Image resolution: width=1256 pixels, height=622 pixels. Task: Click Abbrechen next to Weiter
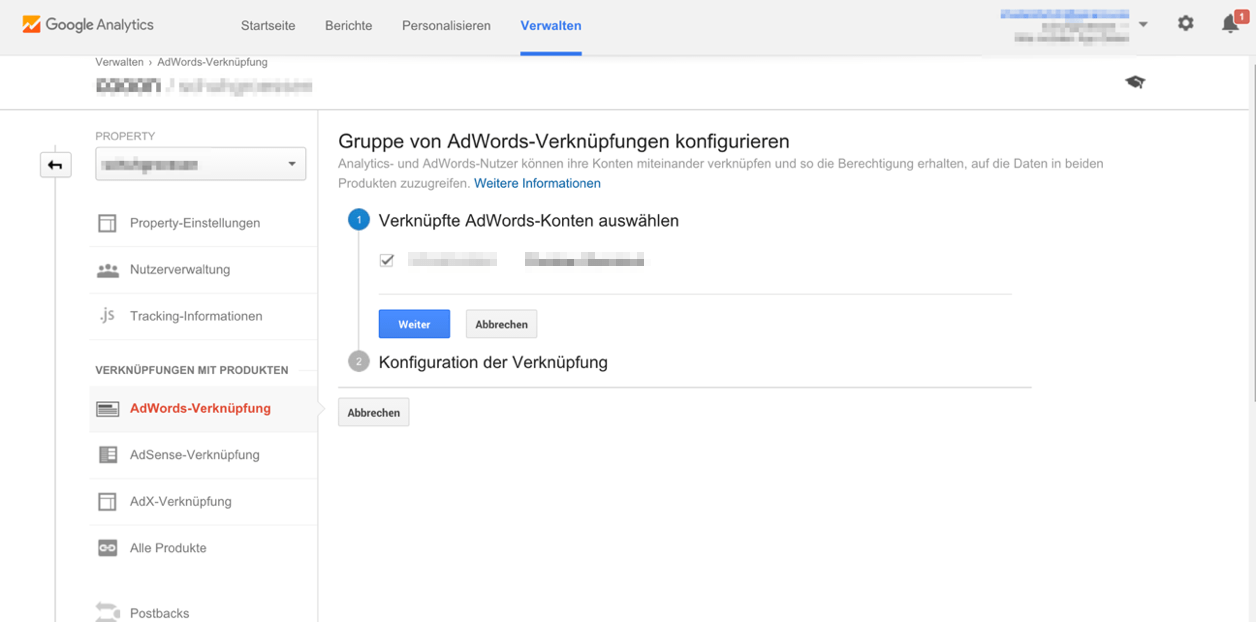[501, 324]
